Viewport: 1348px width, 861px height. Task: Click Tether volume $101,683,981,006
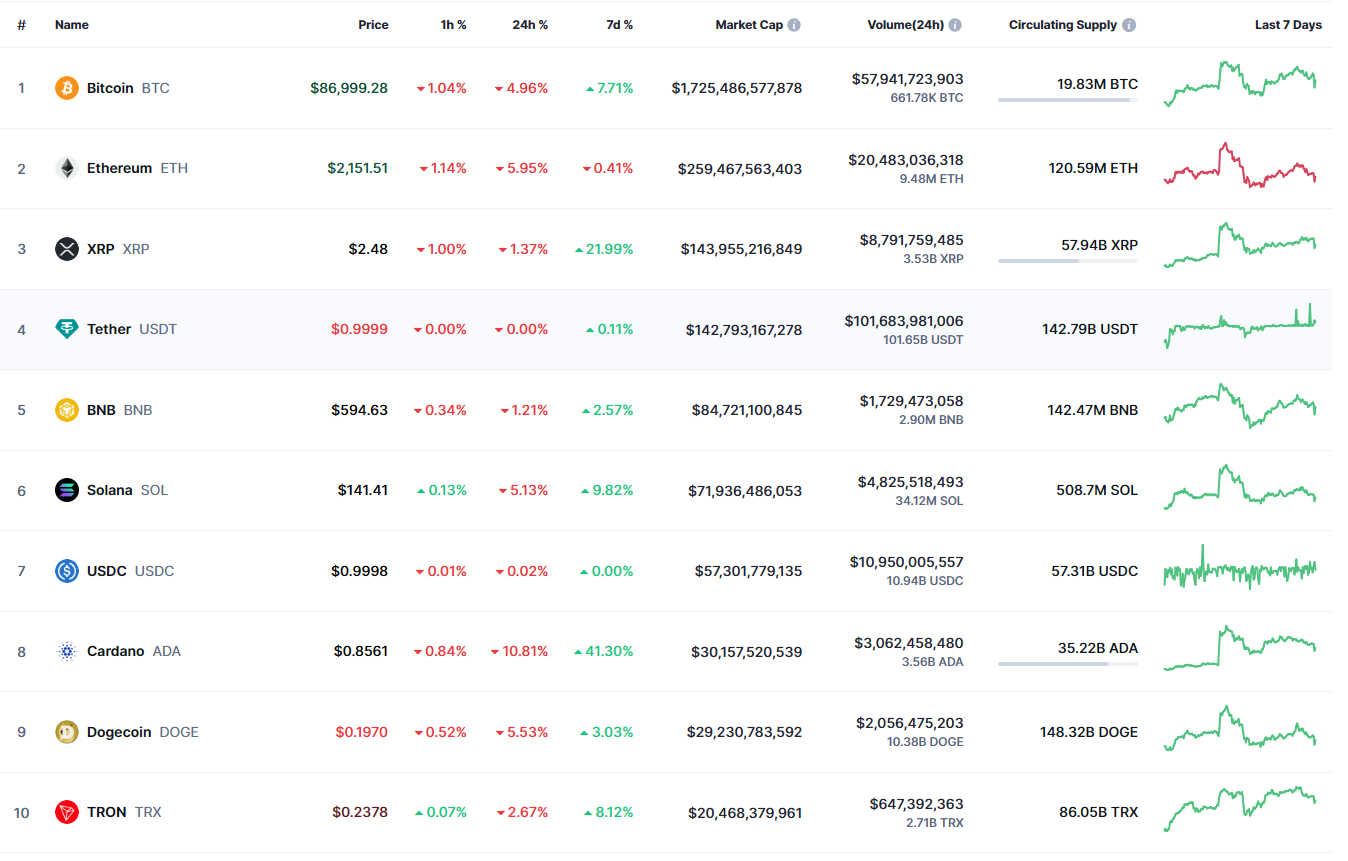click(x=904, y=321)
